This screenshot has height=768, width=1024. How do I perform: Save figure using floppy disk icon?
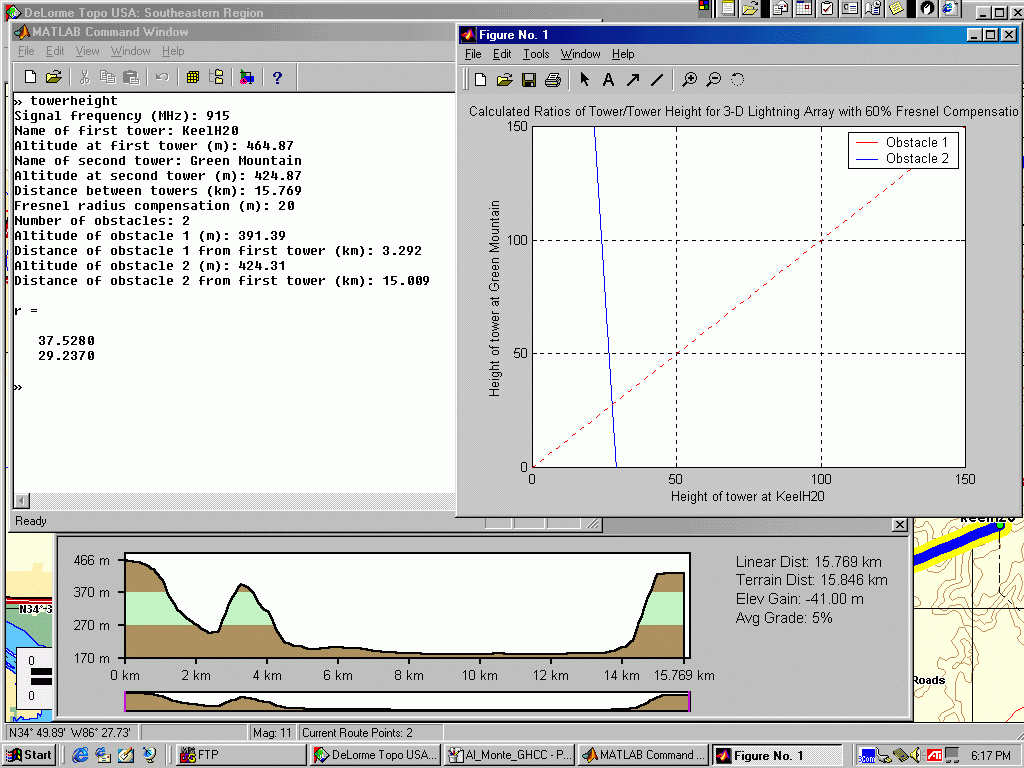pyautogui.click(x=529, y=80)
